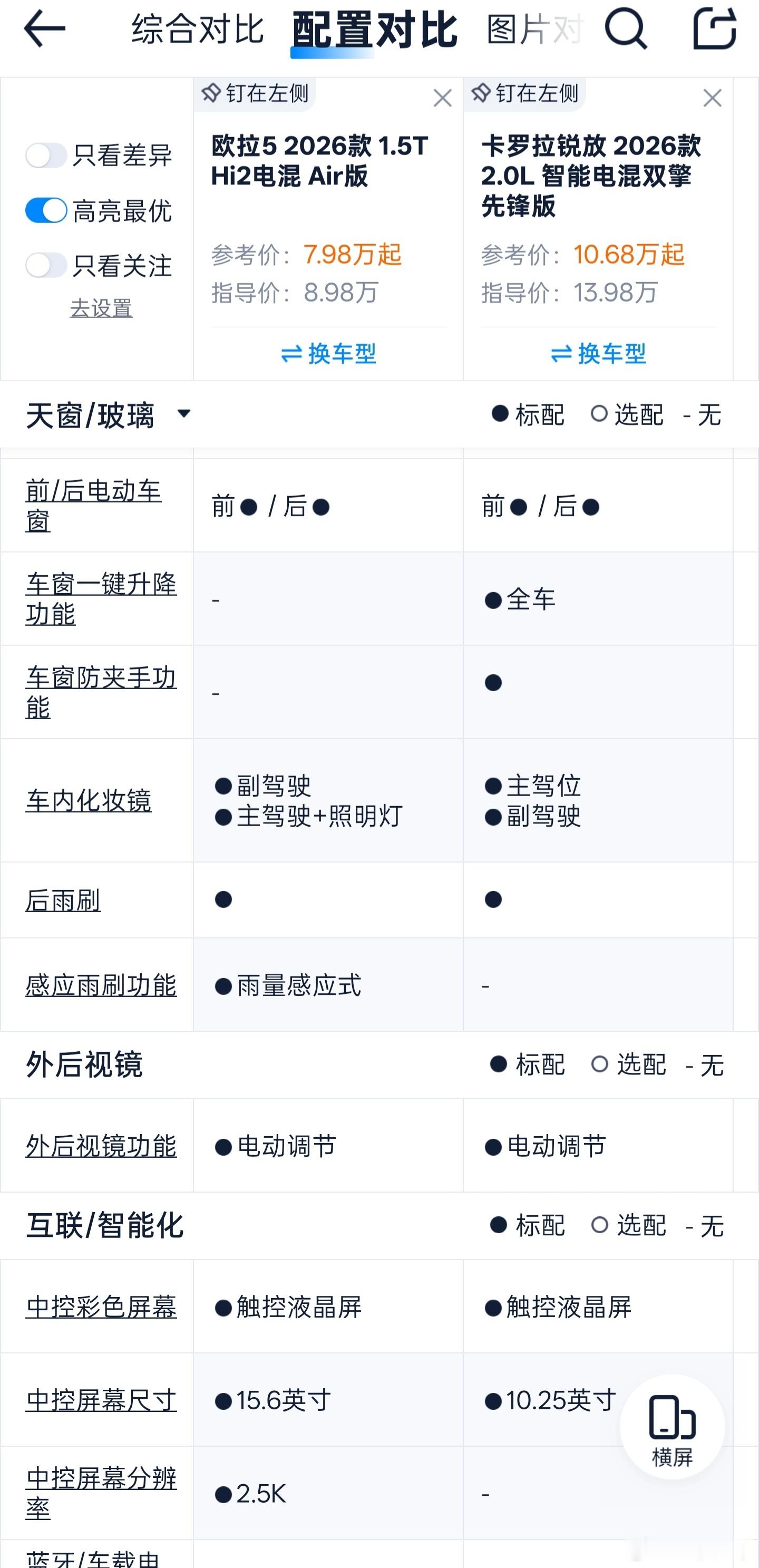This screenshot has width=759, height=1568.
Task: Turn off the 高亮最优 switch
Action: [x=46, y=210]
